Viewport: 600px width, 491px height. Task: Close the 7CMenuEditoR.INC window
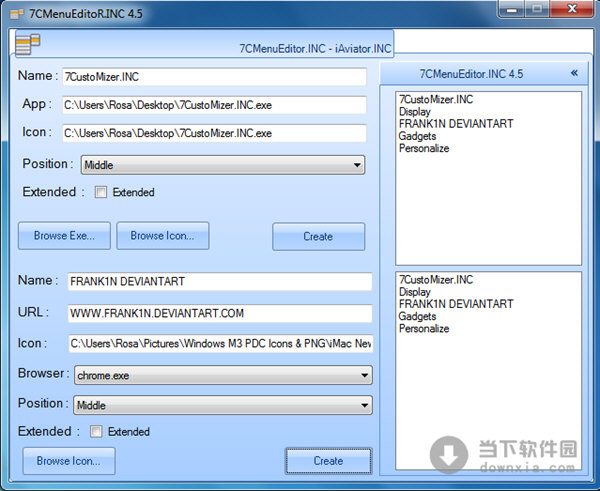coord(572,9)
